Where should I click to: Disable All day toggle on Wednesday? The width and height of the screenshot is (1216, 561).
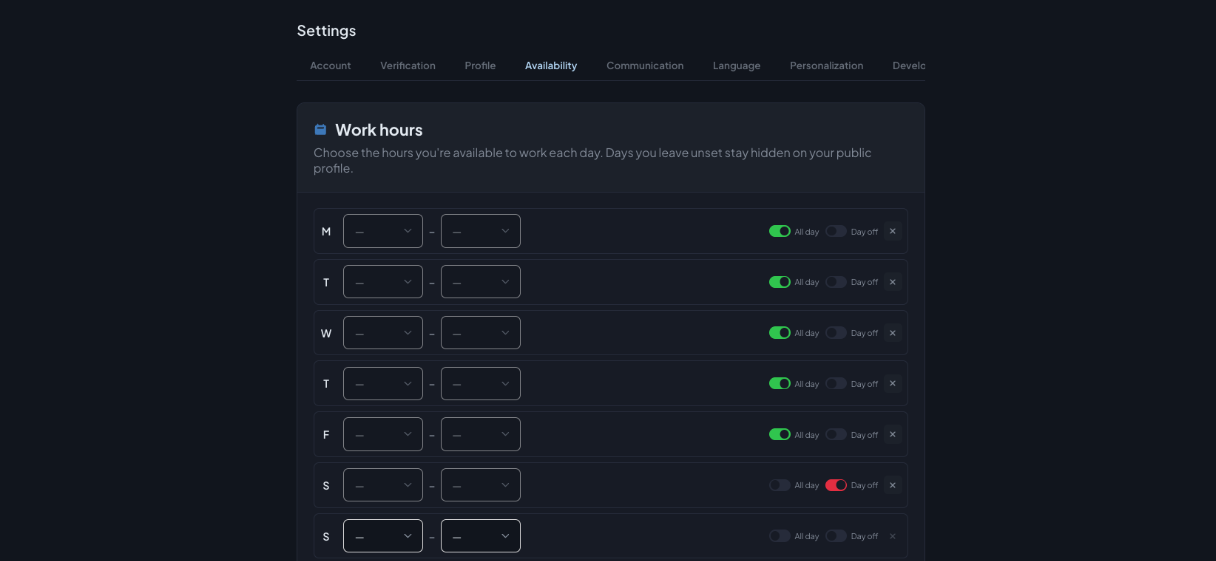pyautogui.click(x=780, y=333)
